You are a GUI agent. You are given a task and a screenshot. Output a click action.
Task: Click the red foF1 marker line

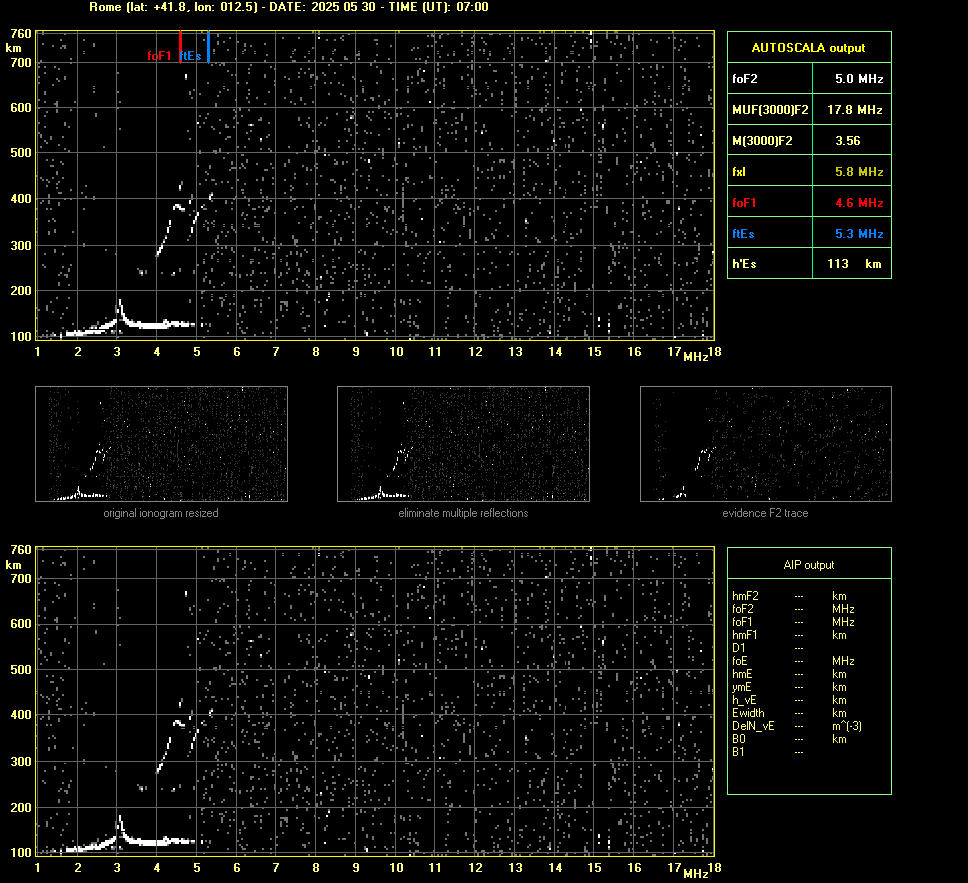pyautogui.click(x=180, y=46)
